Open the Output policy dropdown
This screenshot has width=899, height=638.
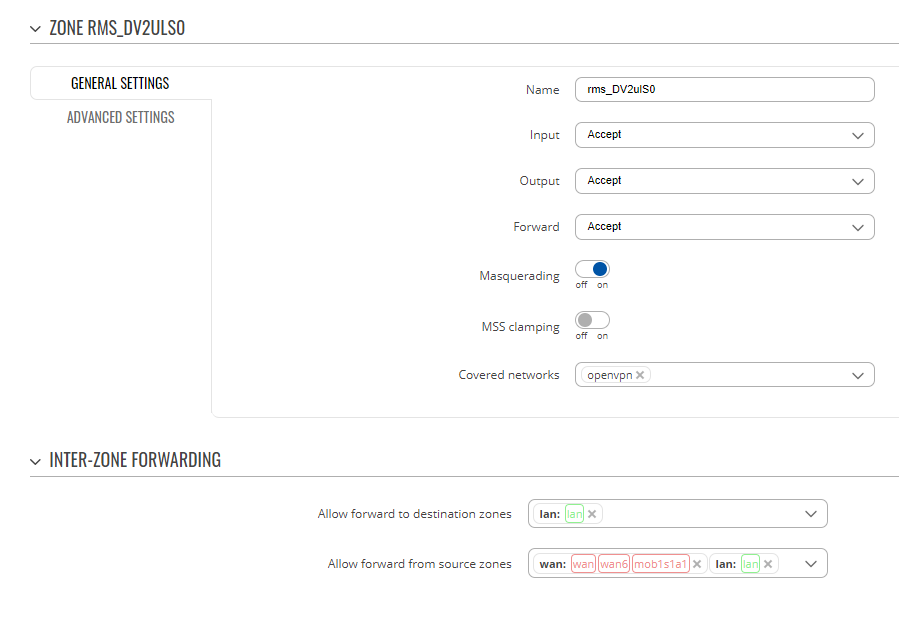725,181
